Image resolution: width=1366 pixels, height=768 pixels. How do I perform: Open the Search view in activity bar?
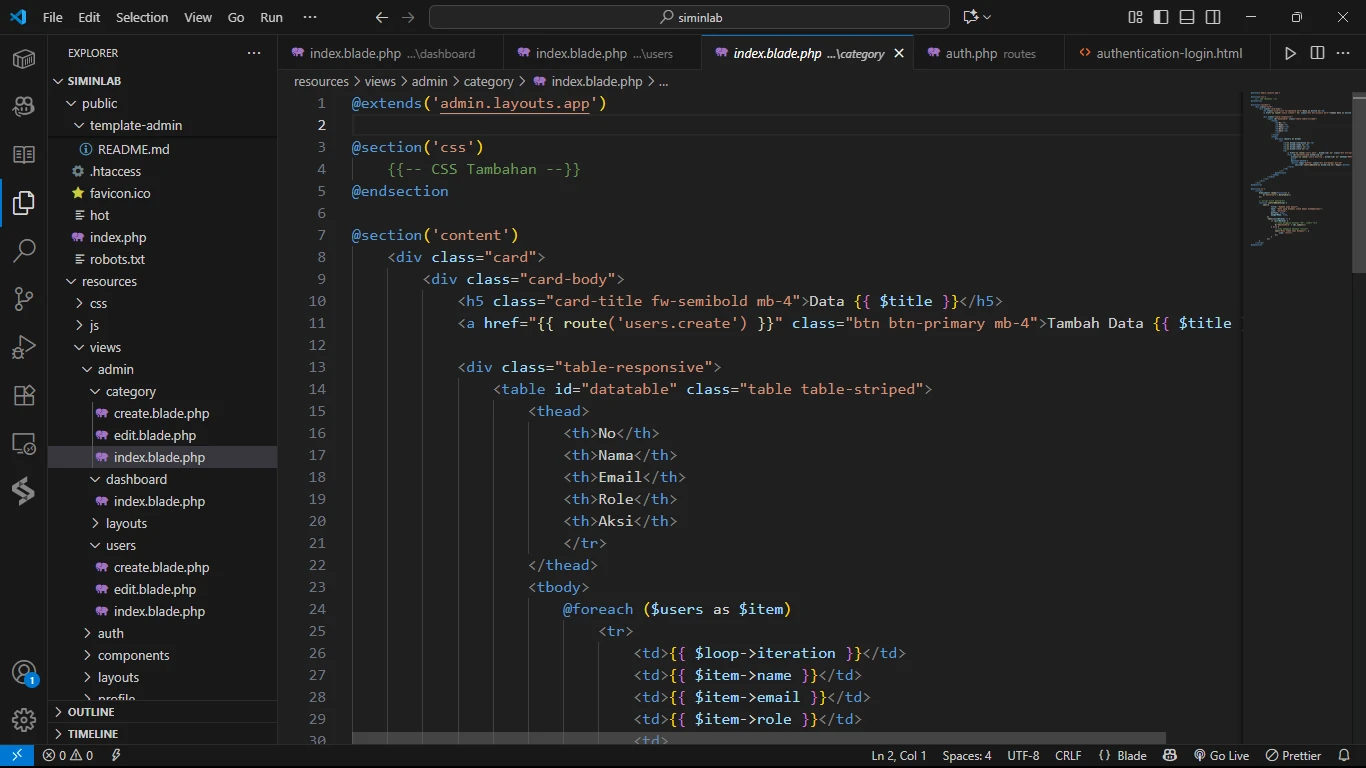pyautogui.click(x=24, y=250)
